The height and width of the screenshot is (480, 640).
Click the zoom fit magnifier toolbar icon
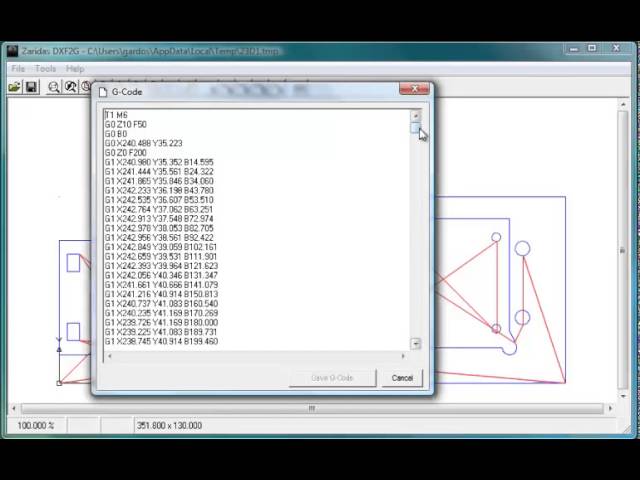tap(71, 87)
